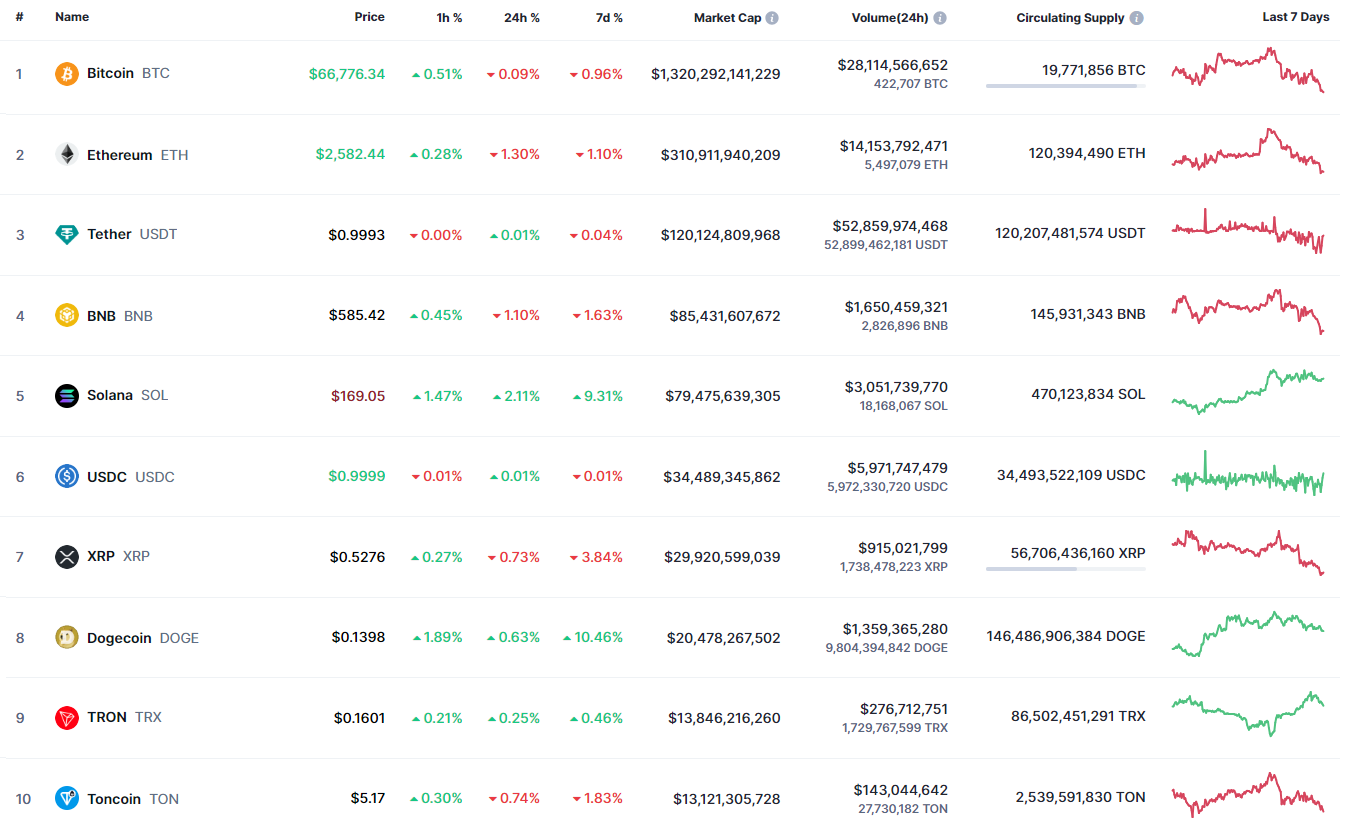This screenshot has height=831, width=1355.
Task: Click the Bitcoin coin logo icon
Action: coord(67,74)
